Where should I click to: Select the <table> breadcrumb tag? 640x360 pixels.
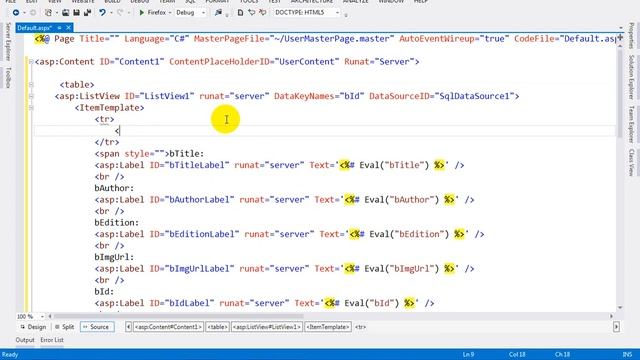[218, 327]
